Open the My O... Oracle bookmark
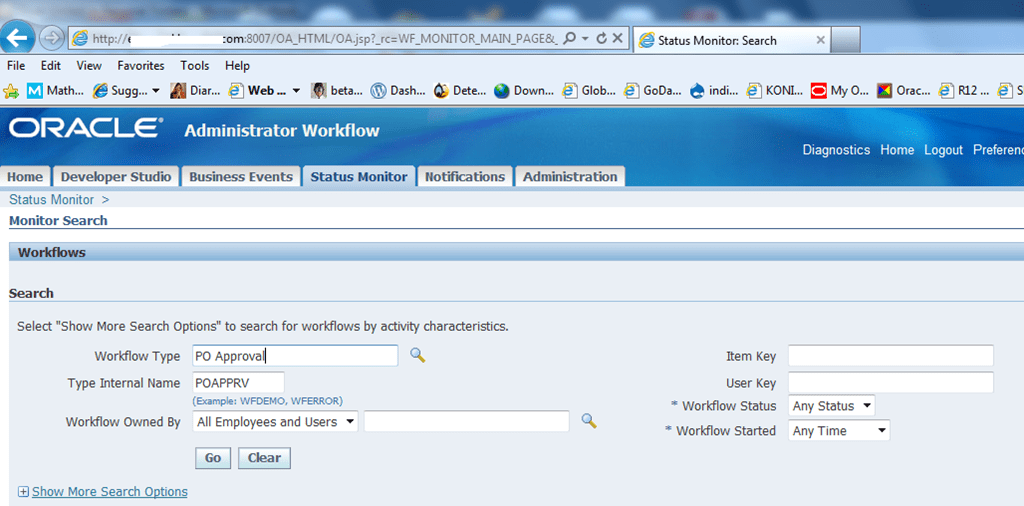Viewport: 1024px width, 506px height. pyautogui.click(x=840, y=91)
